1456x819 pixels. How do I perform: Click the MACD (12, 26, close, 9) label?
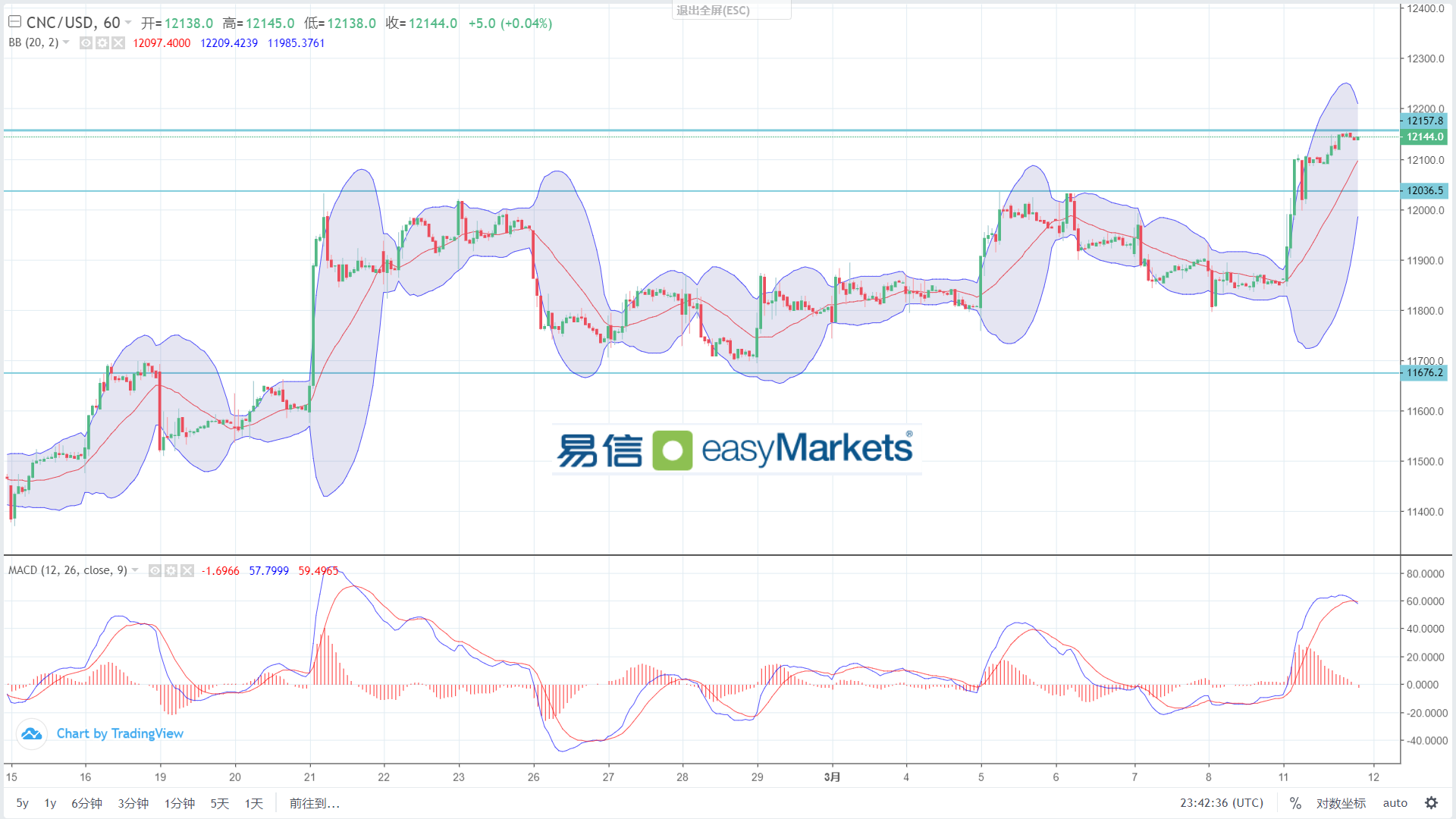click(67, 570)
